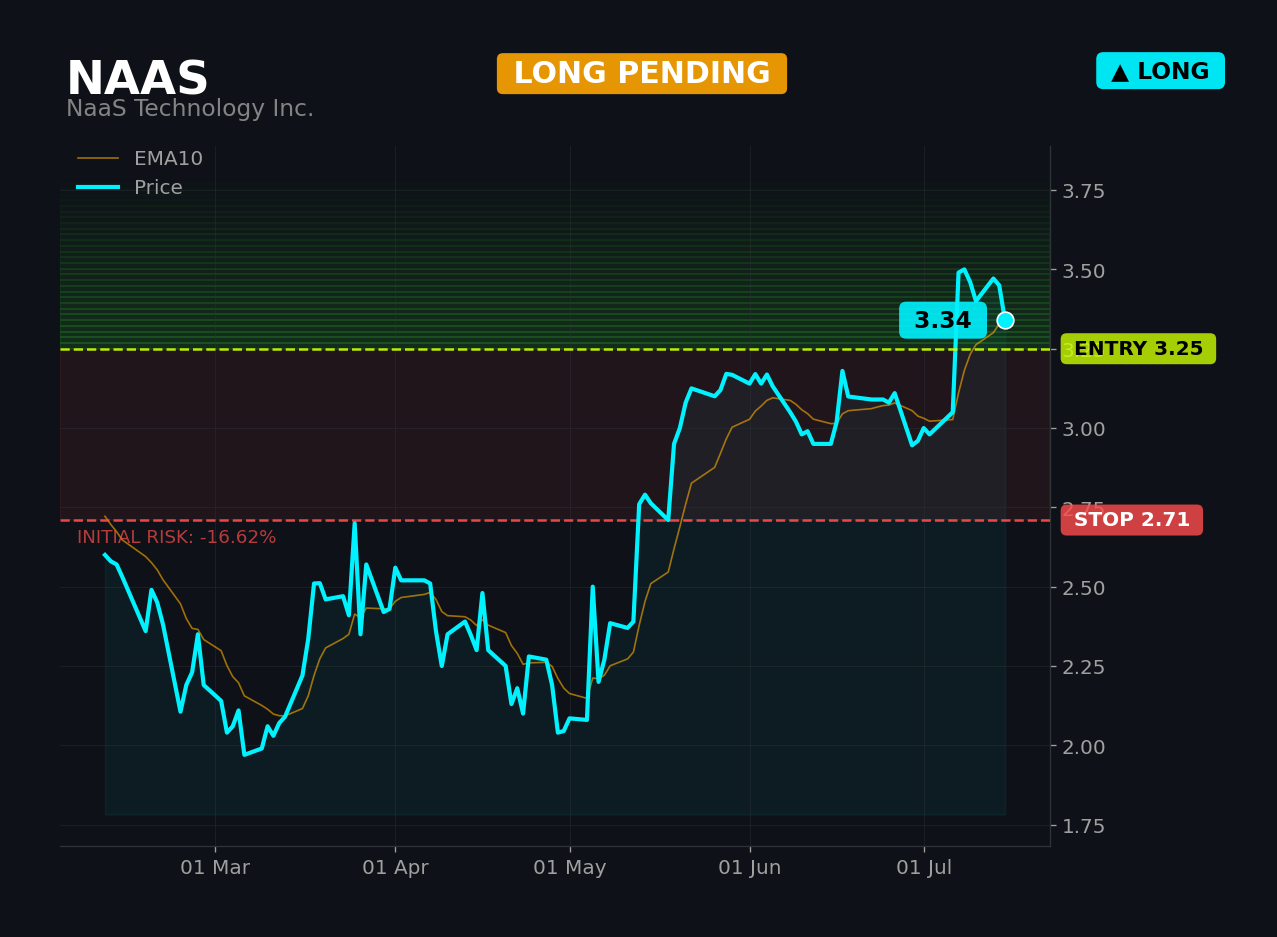1277x937 pixels.
Task: Click the LONG PENDING status badge
Action: [642, 74]
